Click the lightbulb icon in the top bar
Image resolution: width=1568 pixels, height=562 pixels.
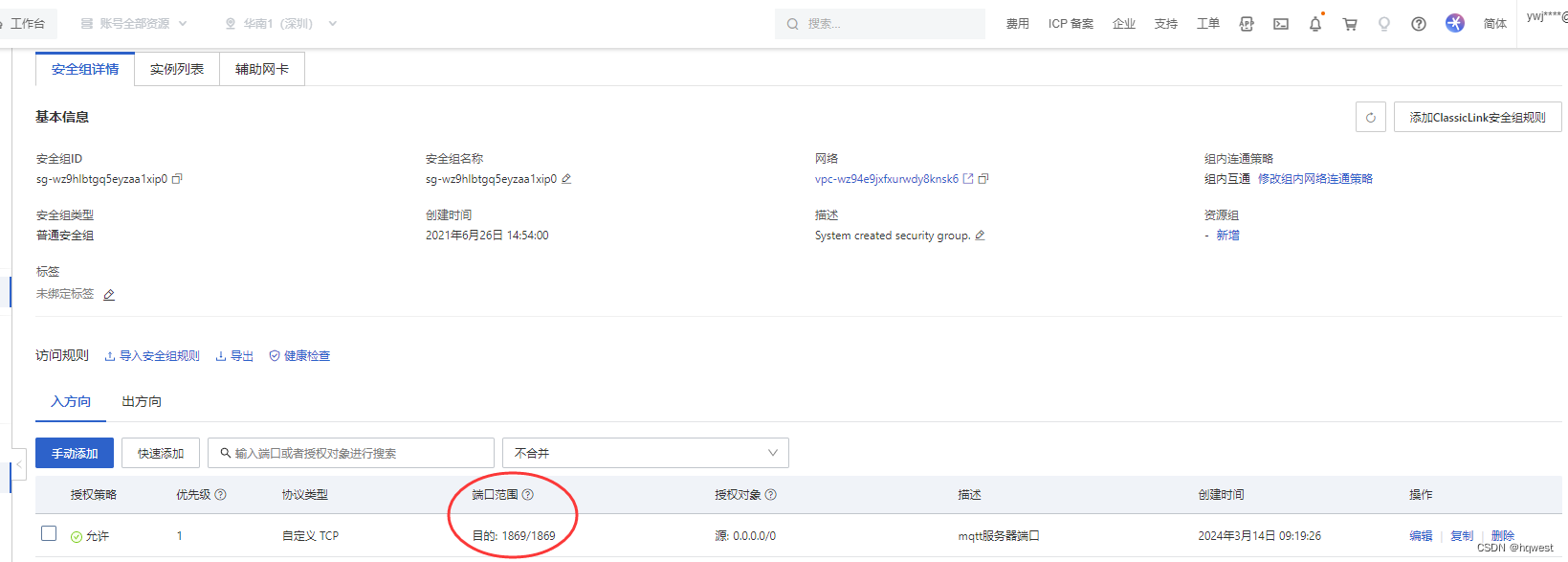pos(1384,24)
